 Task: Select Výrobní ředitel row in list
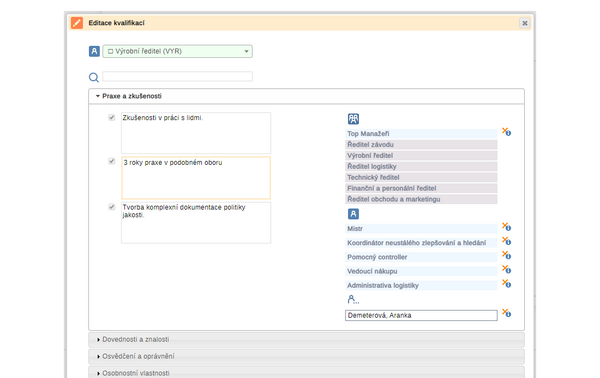(x=421, y=155)
